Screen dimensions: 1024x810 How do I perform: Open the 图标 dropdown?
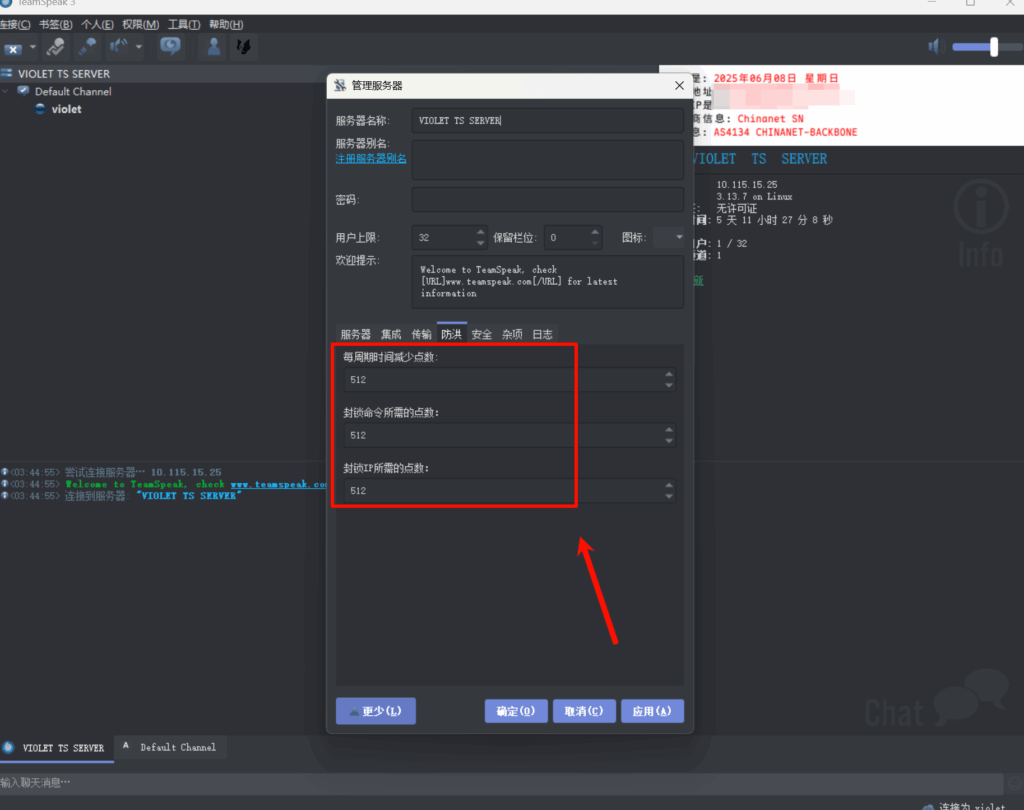tap(669, 237)
